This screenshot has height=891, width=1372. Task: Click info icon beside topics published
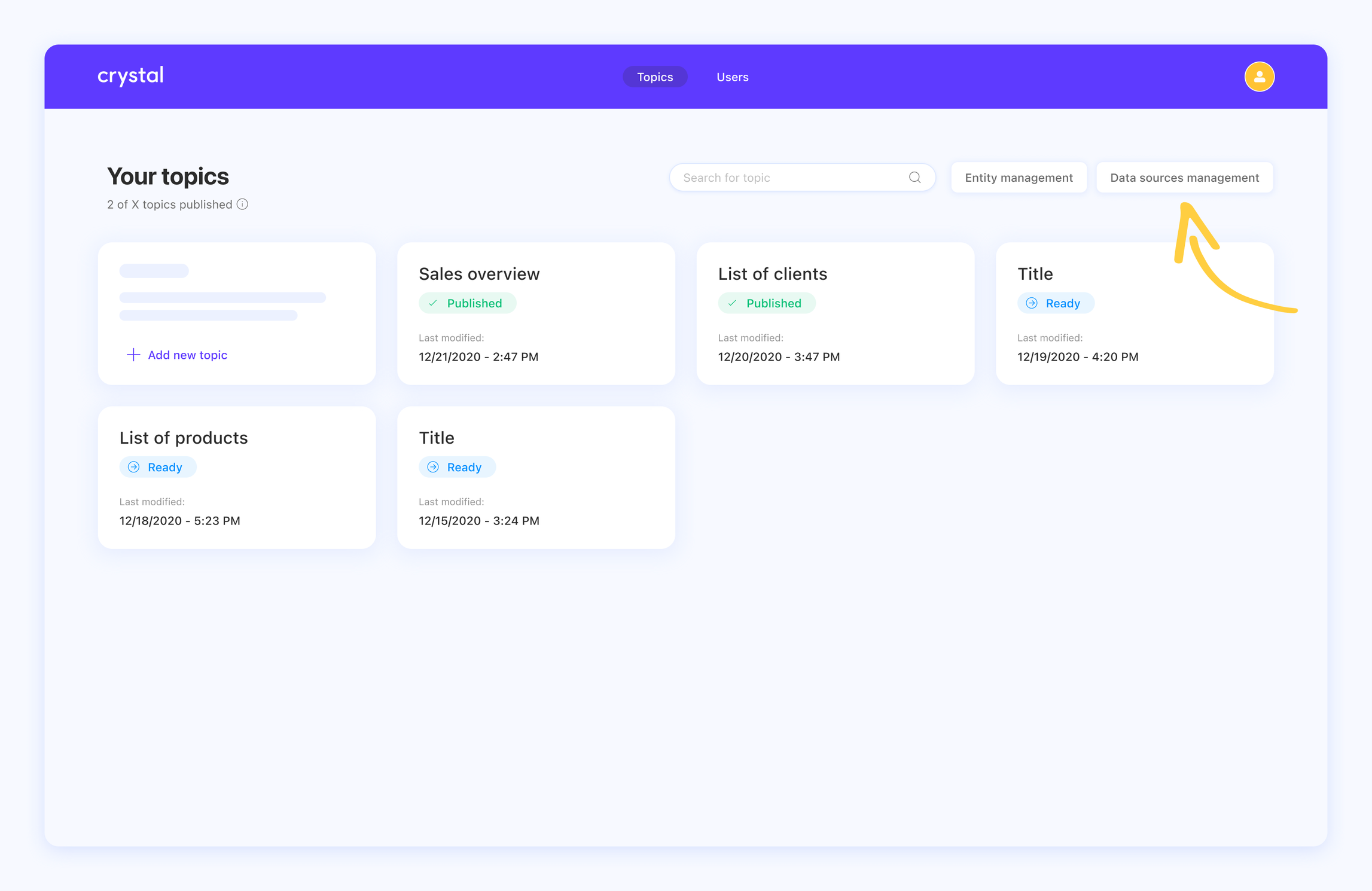pyautogui.click(x=242, y=205)
